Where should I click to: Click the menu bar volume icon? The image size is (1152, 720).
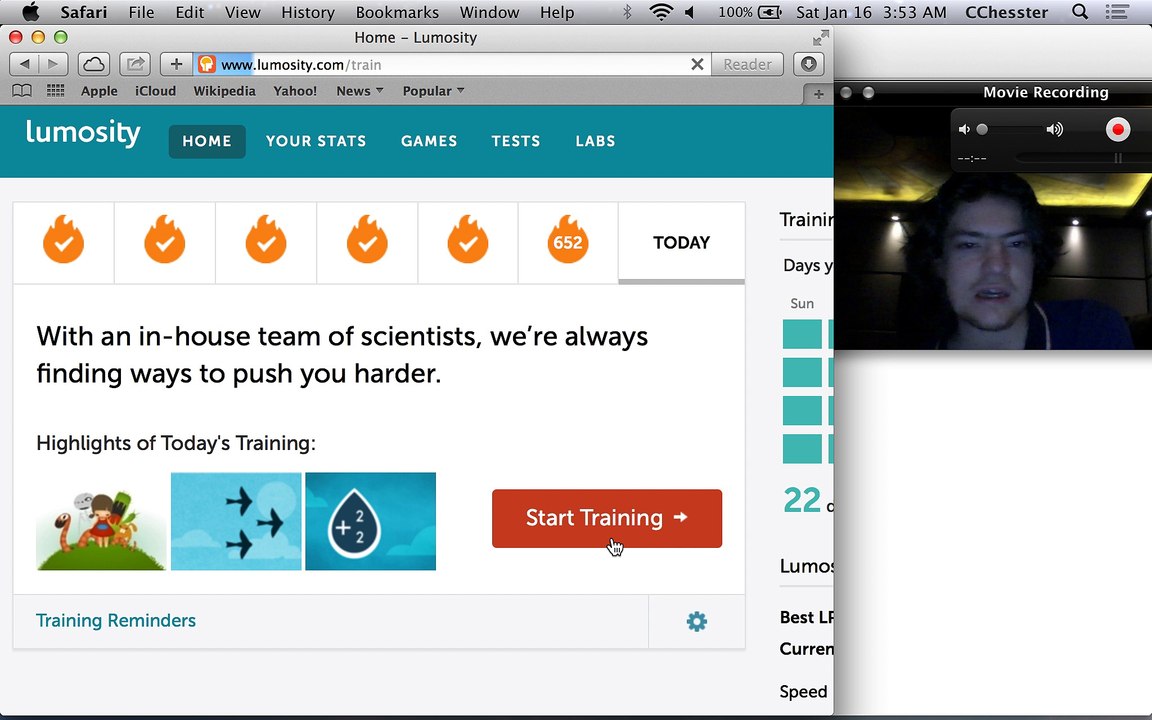pos(689,12)
